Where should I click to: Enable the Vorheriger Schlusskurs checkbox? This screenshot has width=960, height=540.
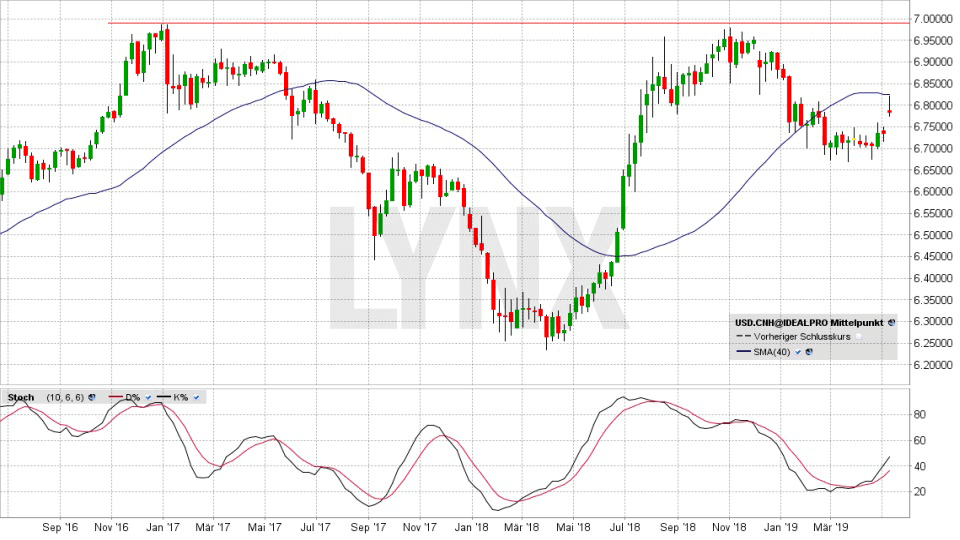[x=858, y=337]
